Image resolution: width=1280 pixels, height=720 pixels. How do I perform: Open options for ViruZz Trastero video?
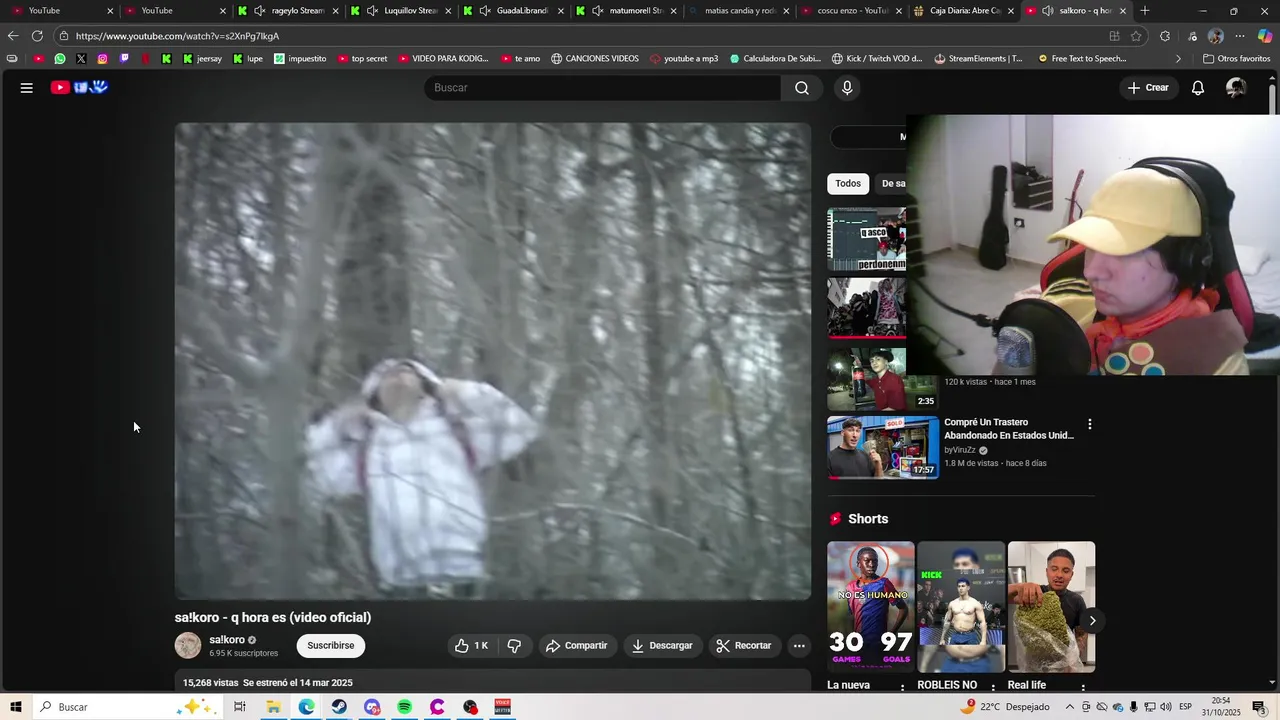coord(1090,424)
